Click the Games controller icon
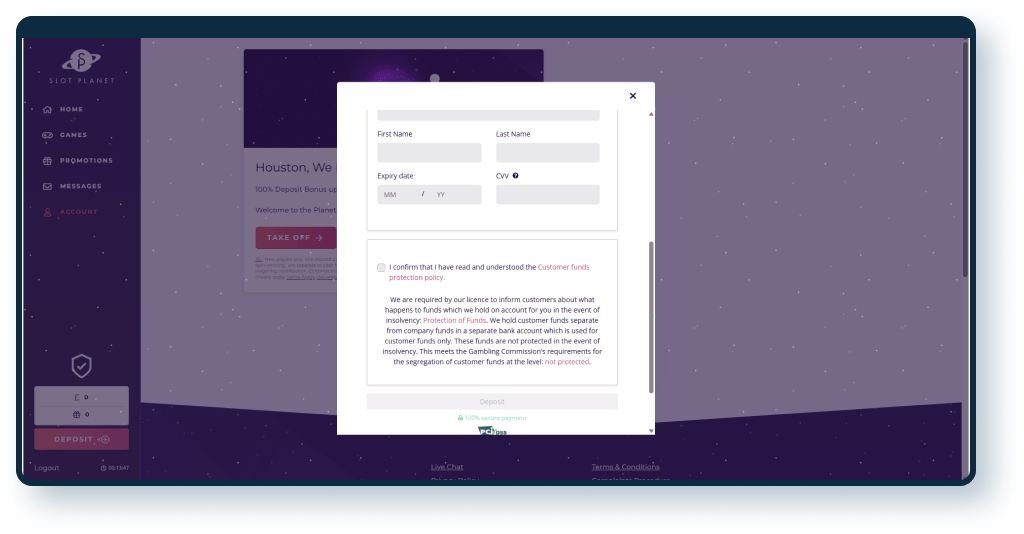 pyautogui.click(x=47, y=135)
